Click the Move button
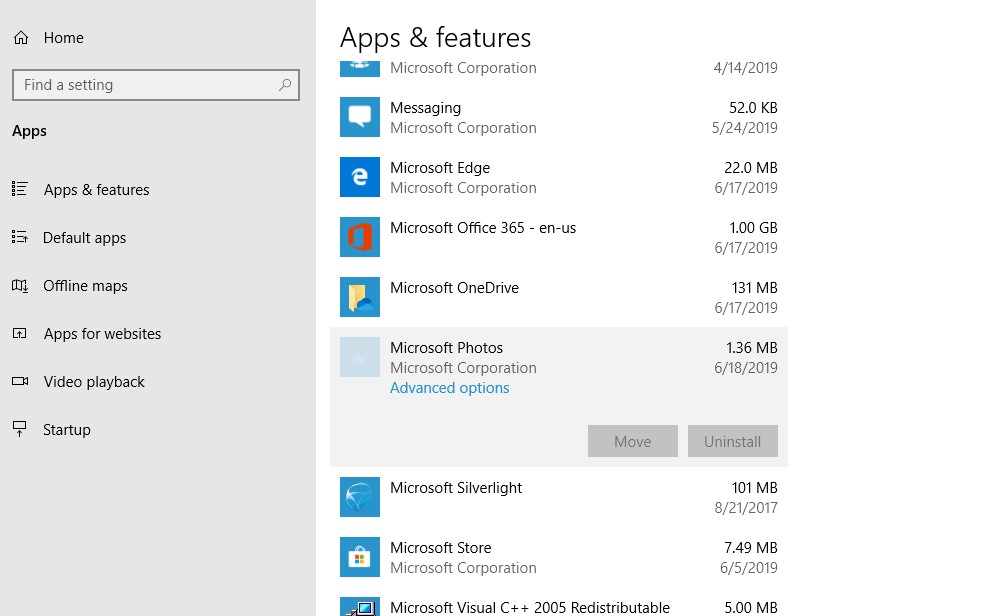The height and width of the screenshot is (616, 1006). coord(633,441)
